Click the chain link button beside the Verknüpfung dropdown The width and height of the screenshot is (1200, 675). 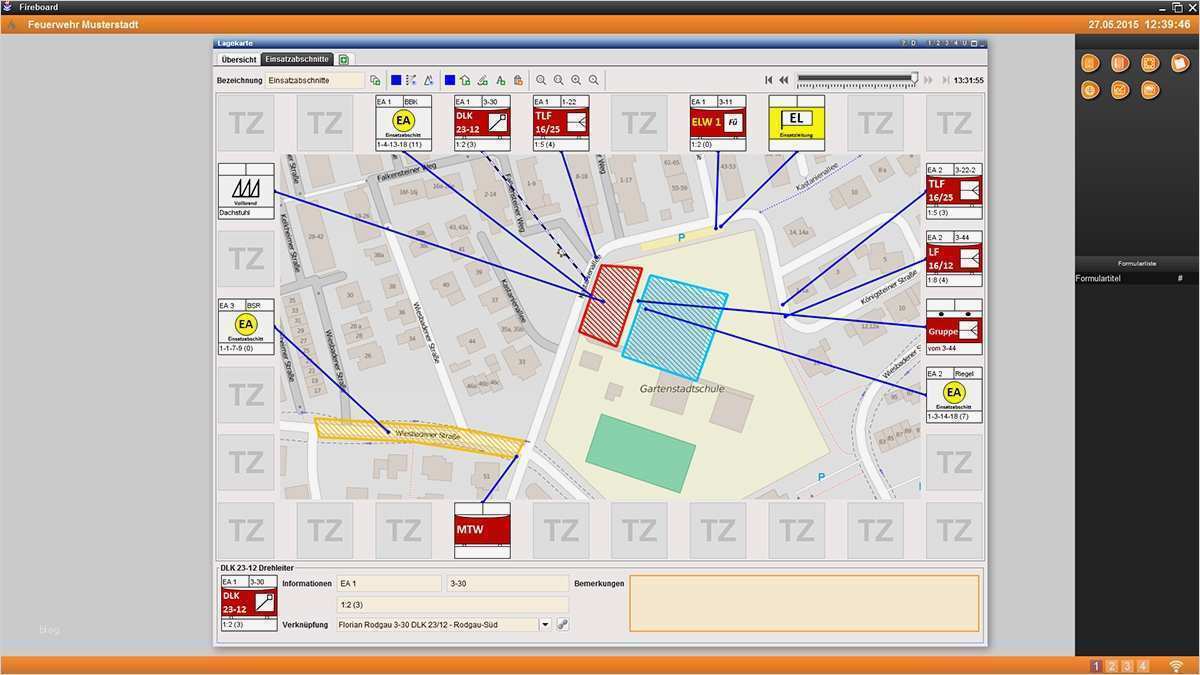tap(562, 624)
